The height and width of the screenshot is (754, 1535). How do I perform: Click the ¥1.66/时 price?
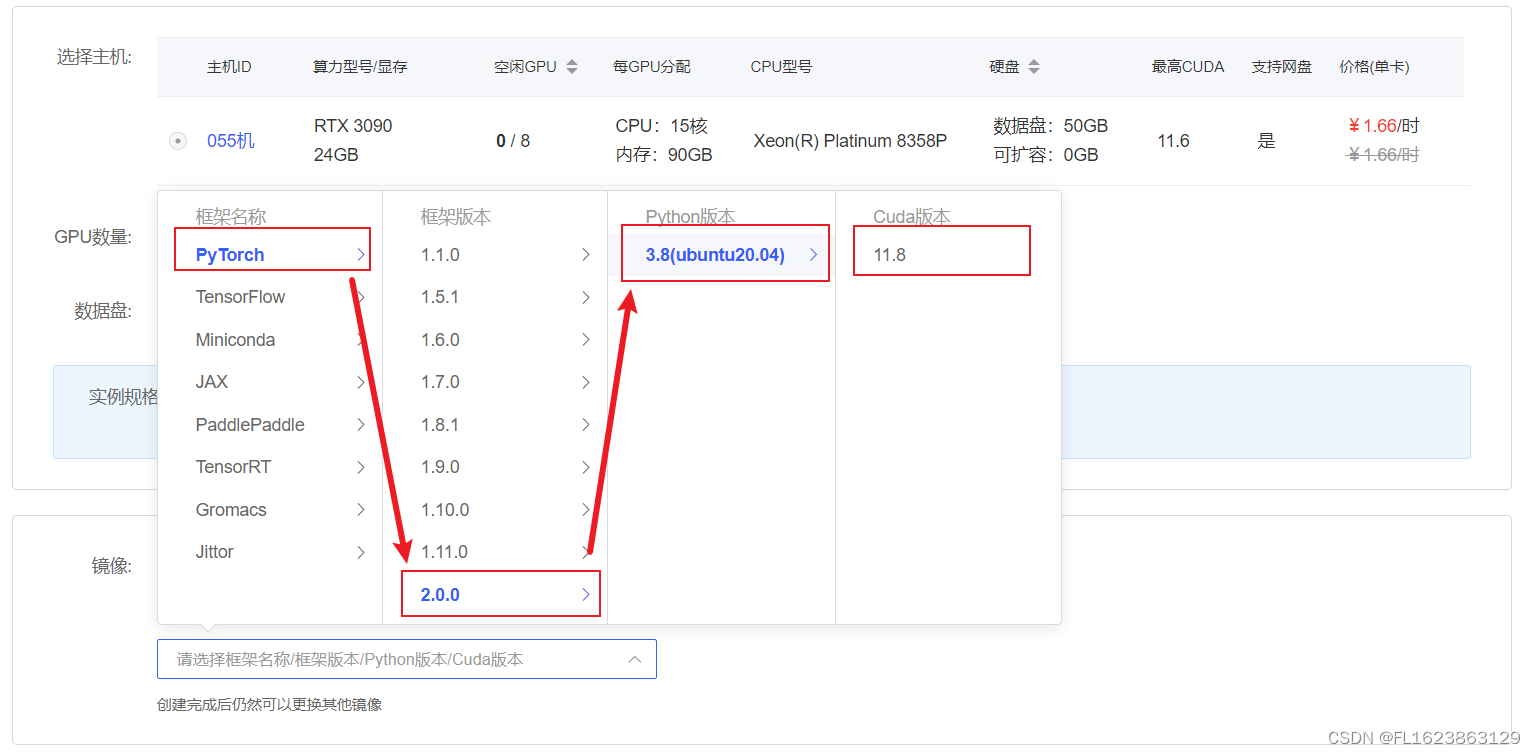tap(1384, 126)
